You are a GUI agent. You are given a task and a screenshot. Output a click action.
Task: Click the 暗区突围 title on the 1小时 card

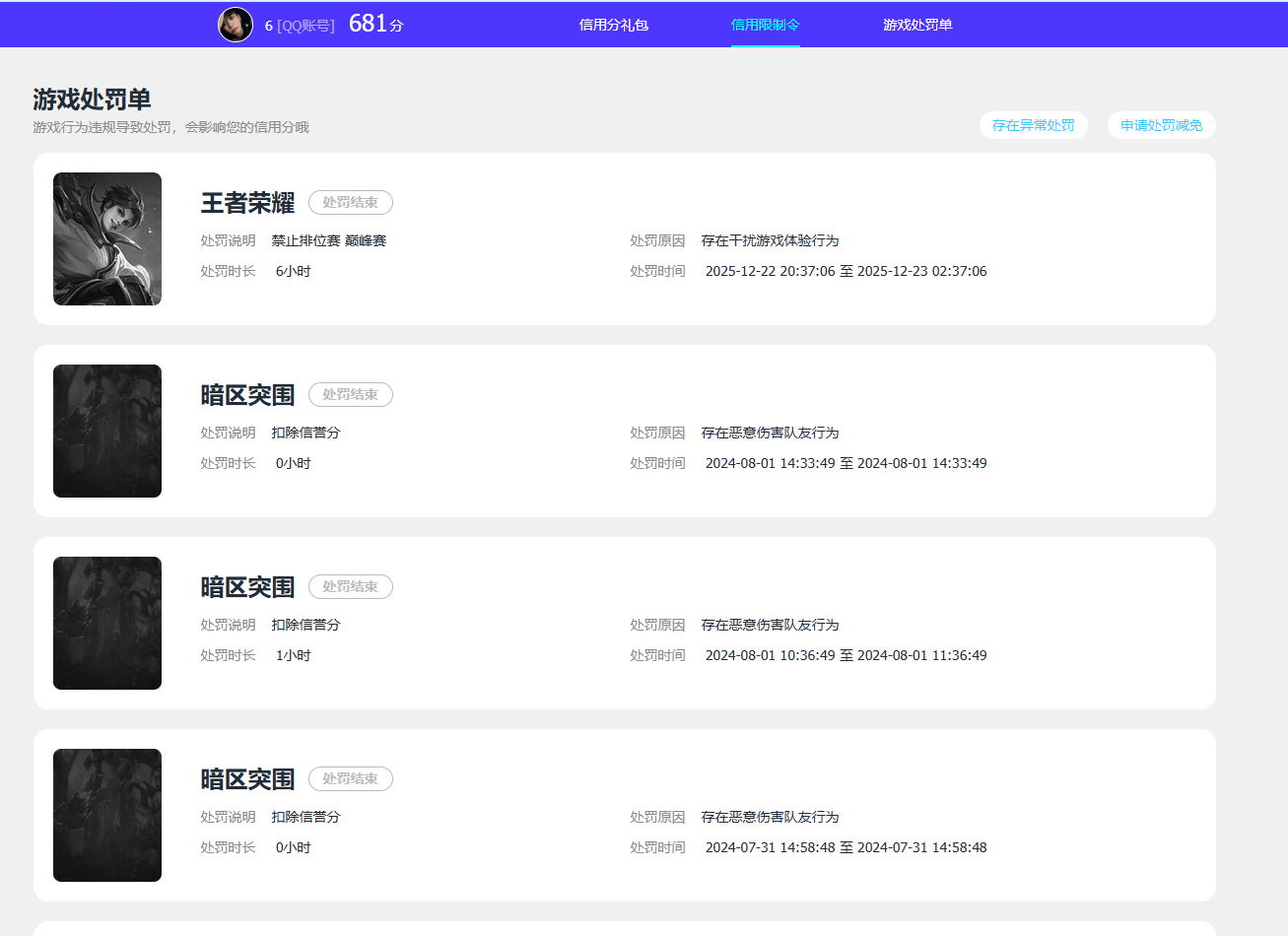tap(248, 587)
